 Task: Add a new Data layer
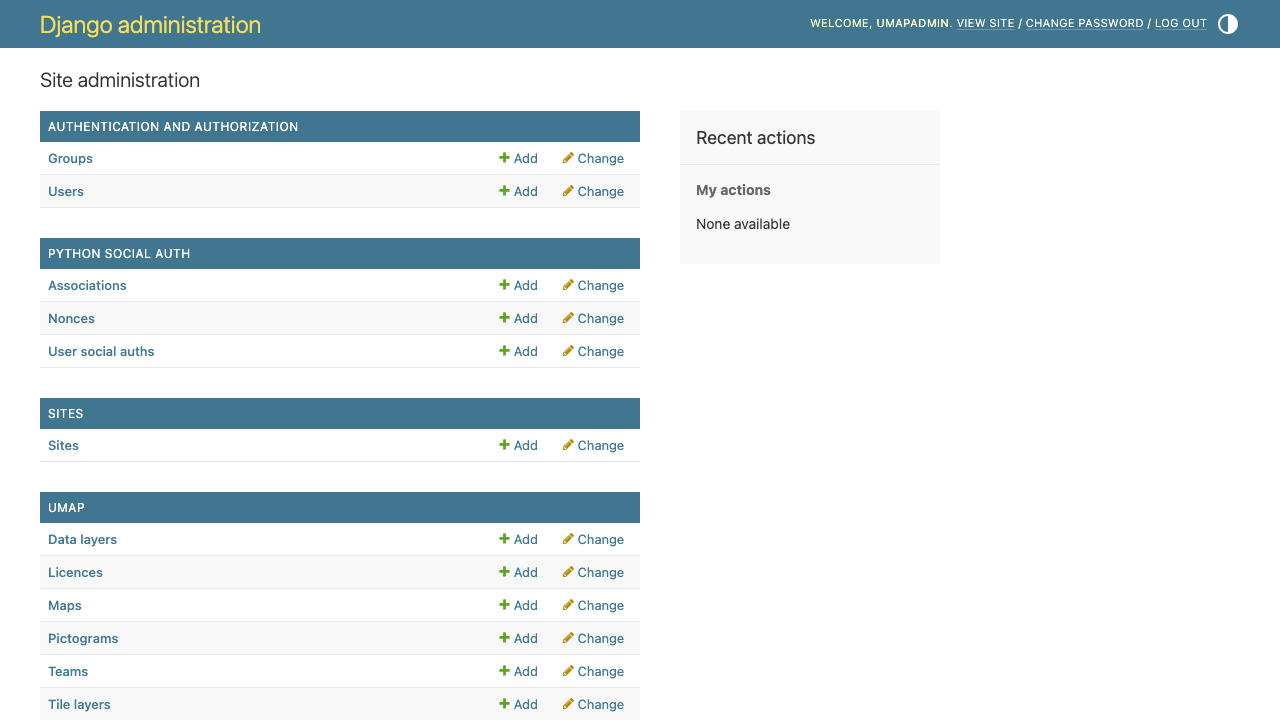(x=519, y=539)
